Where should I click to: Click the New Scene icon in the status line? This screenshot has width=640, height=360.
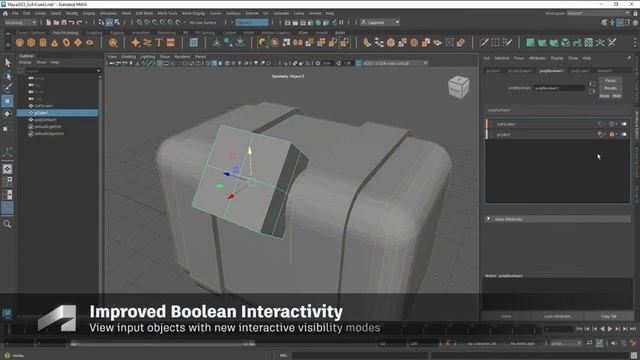tap(49, 22)
